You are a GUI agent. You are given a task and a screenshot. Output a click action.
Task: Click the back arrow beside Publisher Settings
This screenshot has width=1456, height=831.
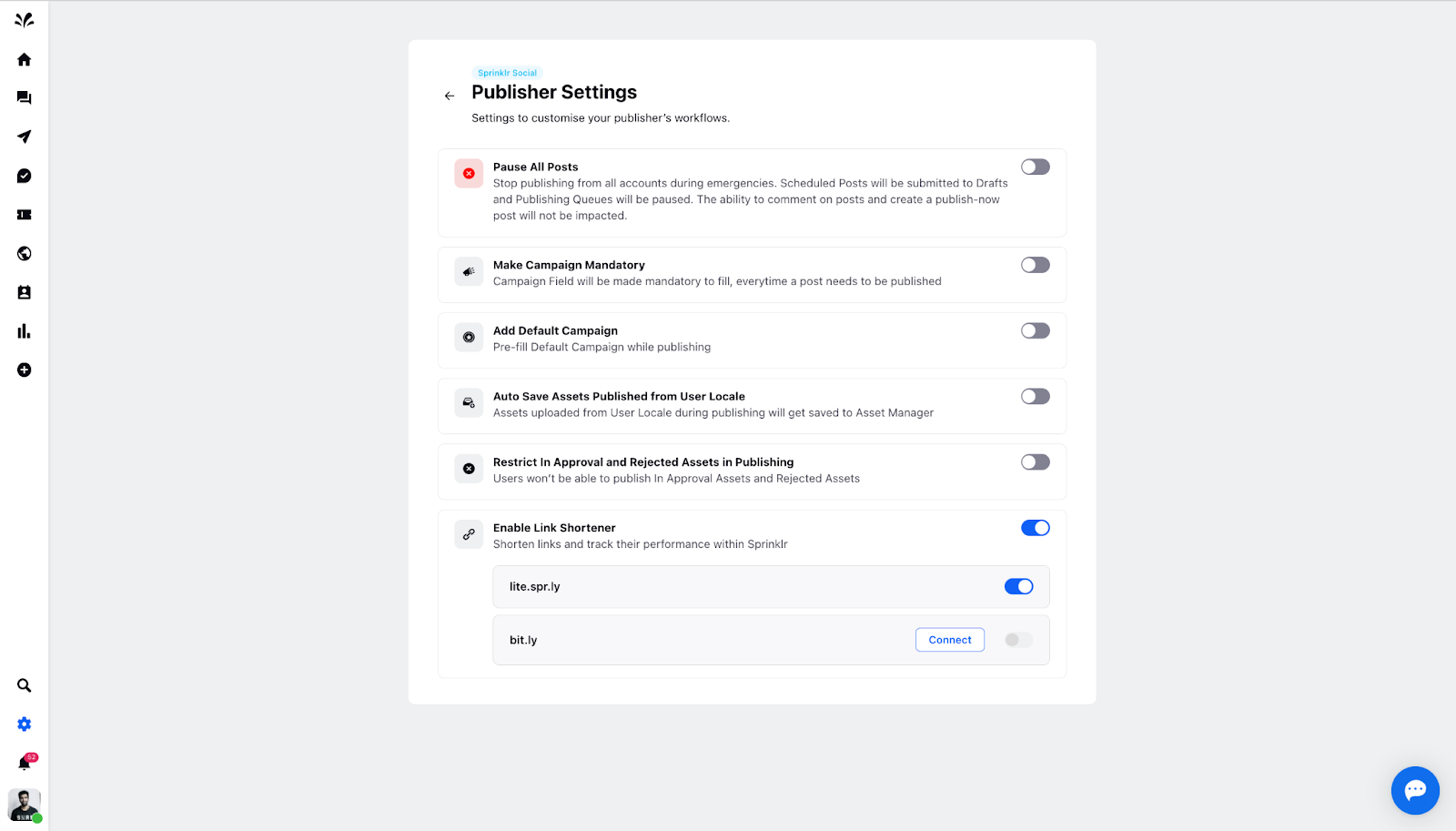pyautogui.click(x=450, y=96)
